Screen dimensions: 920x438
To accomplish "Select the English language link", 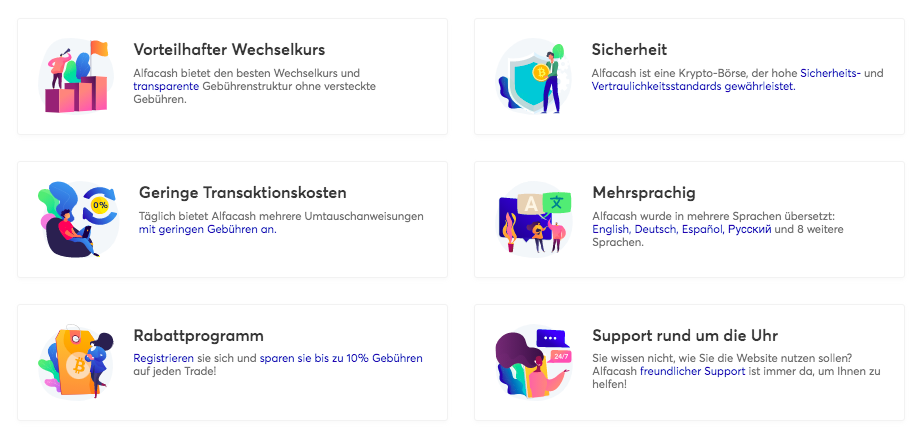I will pyautogui.click(x=611, y=229).
